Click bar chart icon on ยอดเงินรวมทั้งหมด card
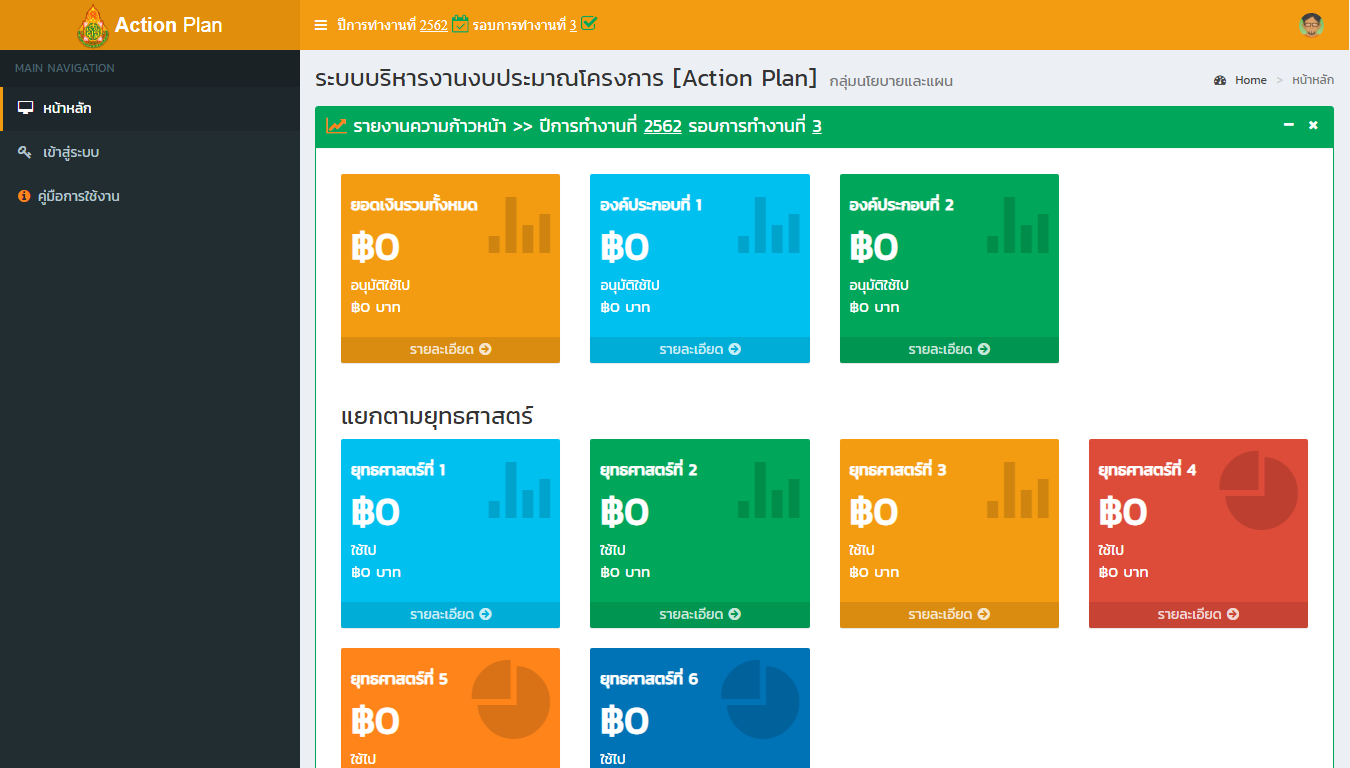Image resolution: width=1350 pixels, height=768 pixels. (519, 225)
